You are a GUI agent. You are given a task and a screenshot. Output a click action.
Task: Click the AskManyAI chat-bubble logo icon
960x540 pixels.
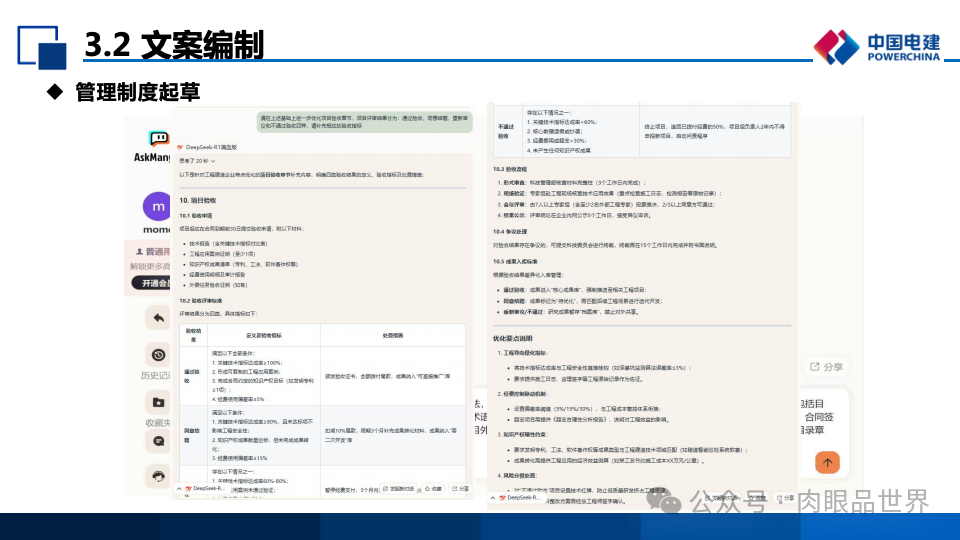(159, 138)
